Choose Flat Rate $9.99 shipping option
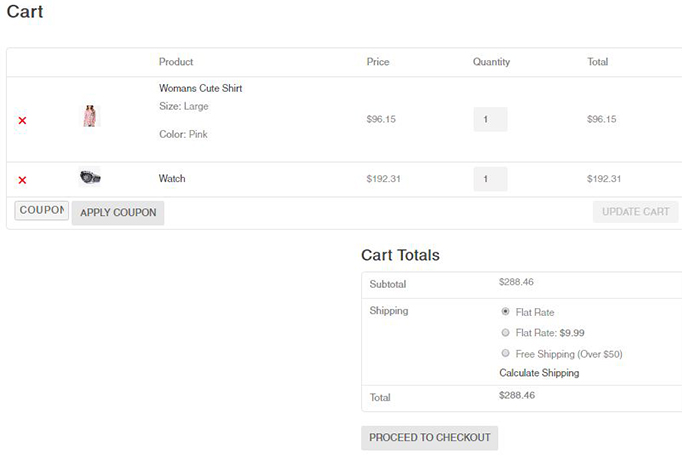 pyautogui.click(x=505, y=333)
